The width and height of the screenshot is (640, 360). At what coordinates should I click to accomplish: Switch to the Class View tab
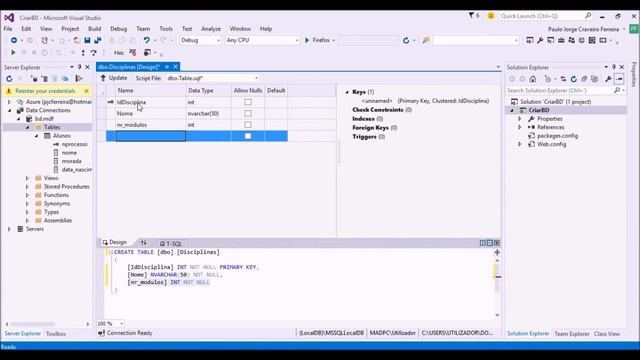(607, 334)
